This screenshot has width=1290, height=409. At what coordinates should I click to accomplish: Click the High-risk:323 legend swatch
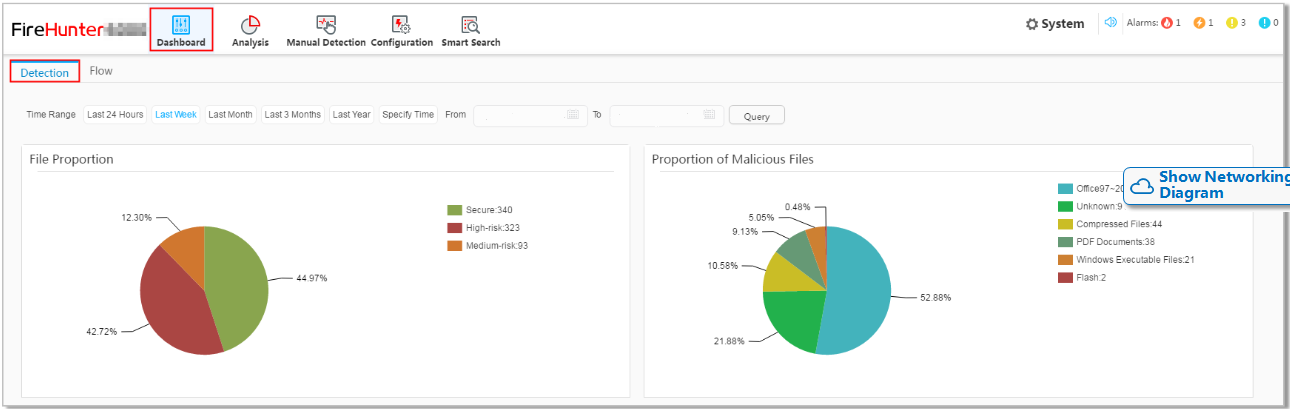point(455,228)
